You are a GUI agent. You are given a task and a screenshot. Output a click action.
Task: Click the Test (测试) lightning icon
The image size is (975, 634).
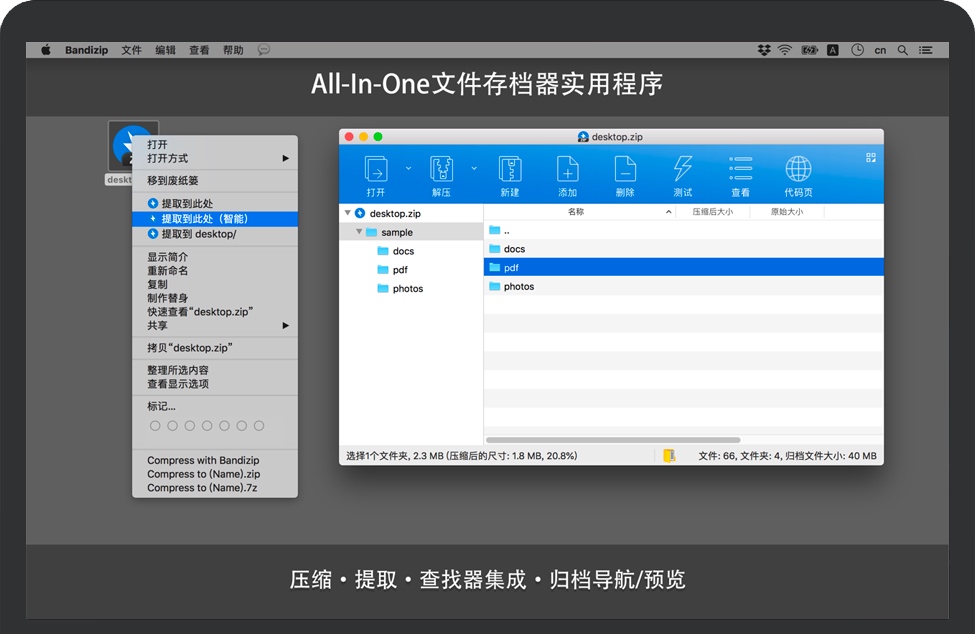tap(683, 169)
